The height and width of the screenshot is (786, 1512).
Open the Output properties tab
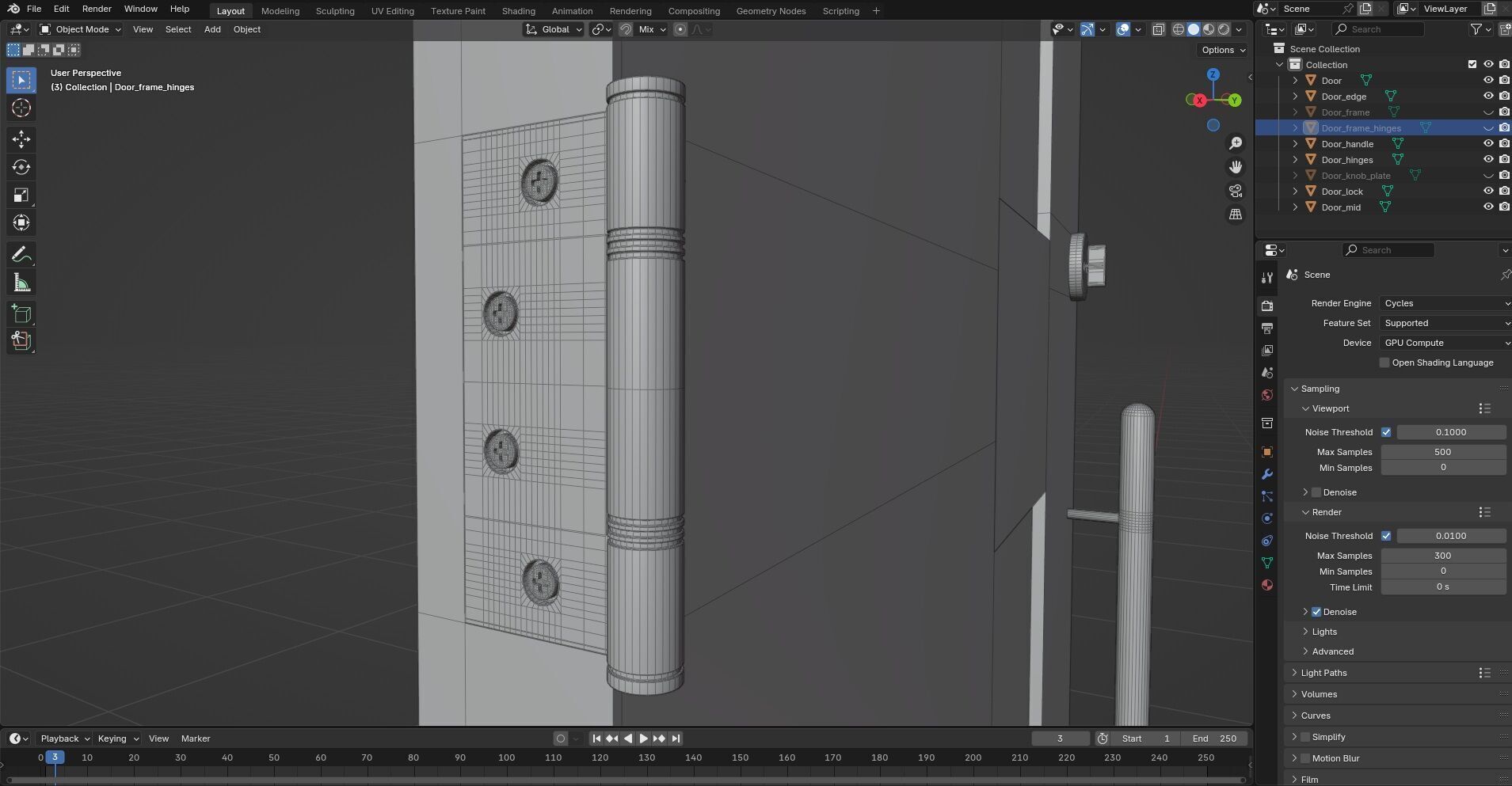pyautogui.click(x=1267, y=328)
